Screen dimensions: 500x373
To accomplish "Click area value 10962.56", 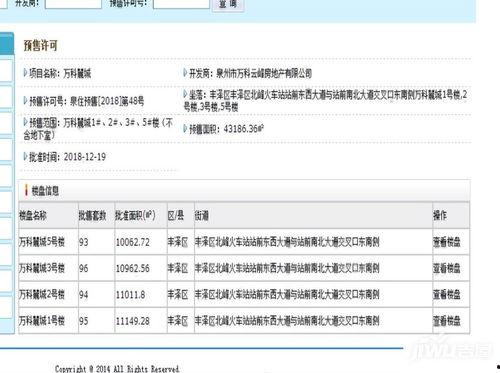I will (132, 268).
